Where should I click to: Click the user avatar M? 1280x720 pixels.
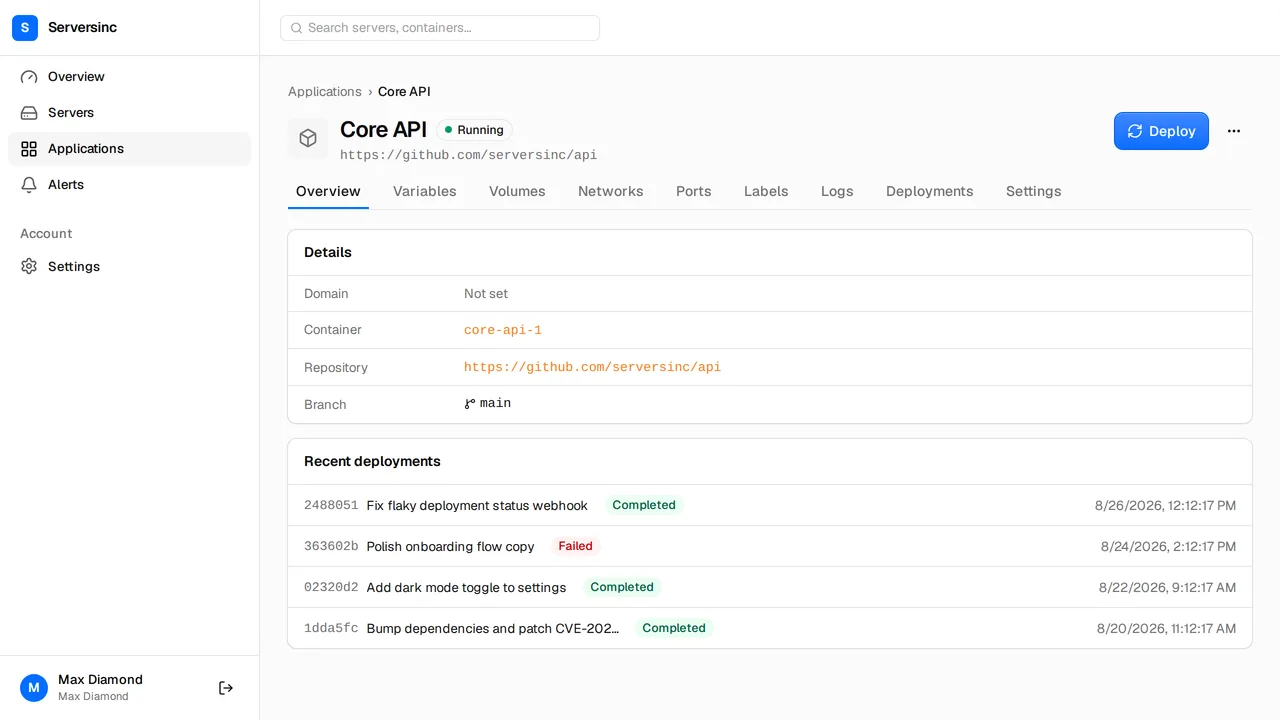coord(34,688)
